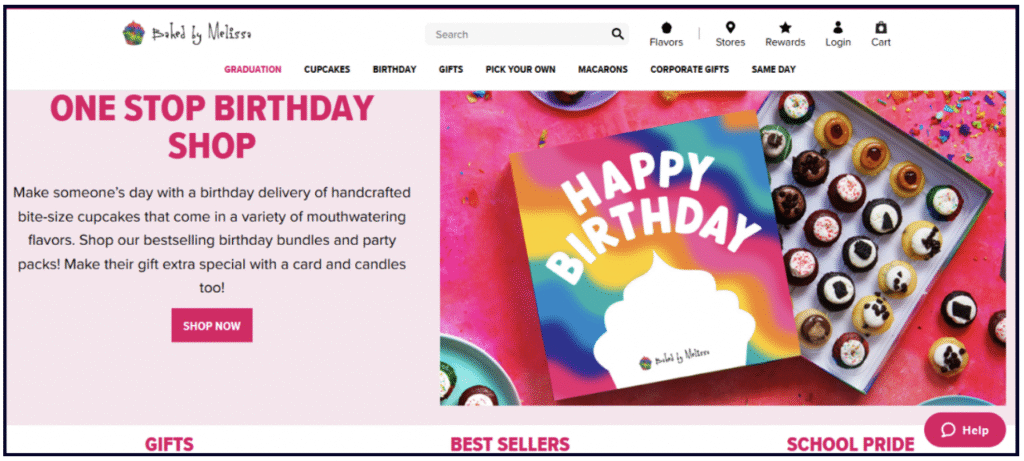The width and height of the screenshot is (1024, 461).
Task: Open the Stores location pin icon
Action: tap(730, 28)
